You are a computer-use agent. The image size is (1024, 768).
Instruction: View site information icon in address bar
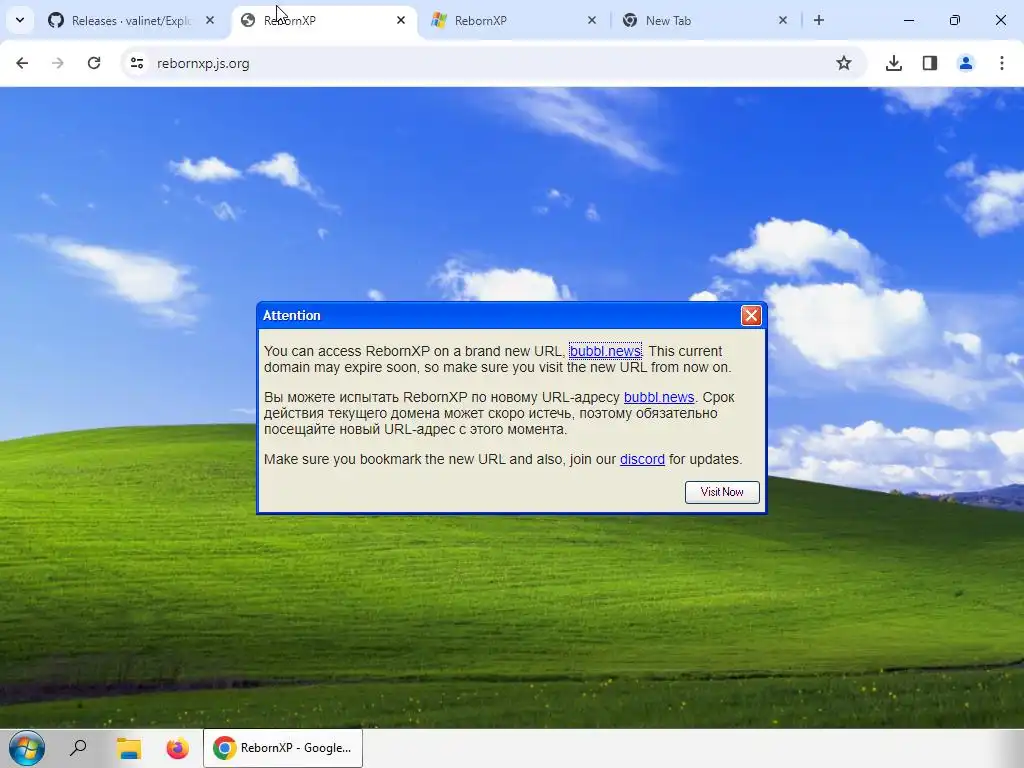136,63
